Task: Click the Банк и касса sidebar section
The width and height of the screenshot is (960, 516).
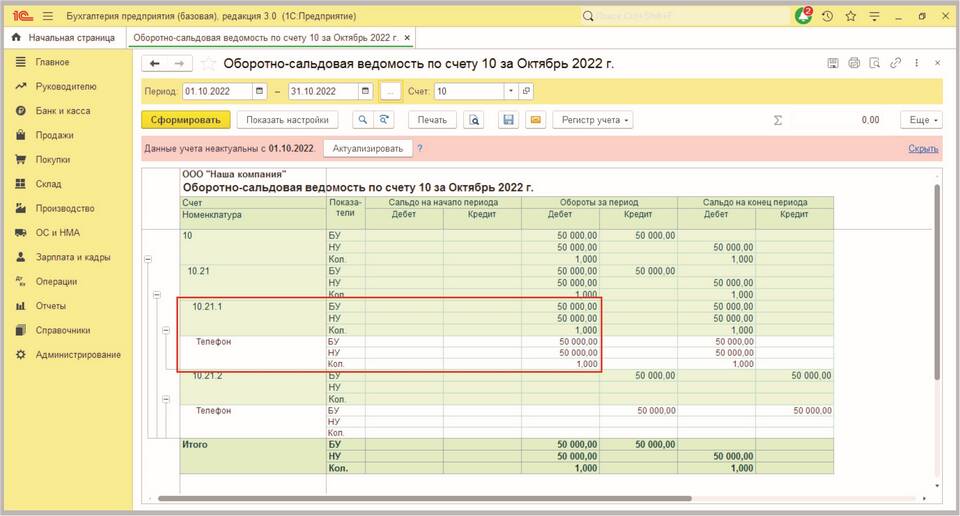Action: pyautogui.click(x=62, y=110)
